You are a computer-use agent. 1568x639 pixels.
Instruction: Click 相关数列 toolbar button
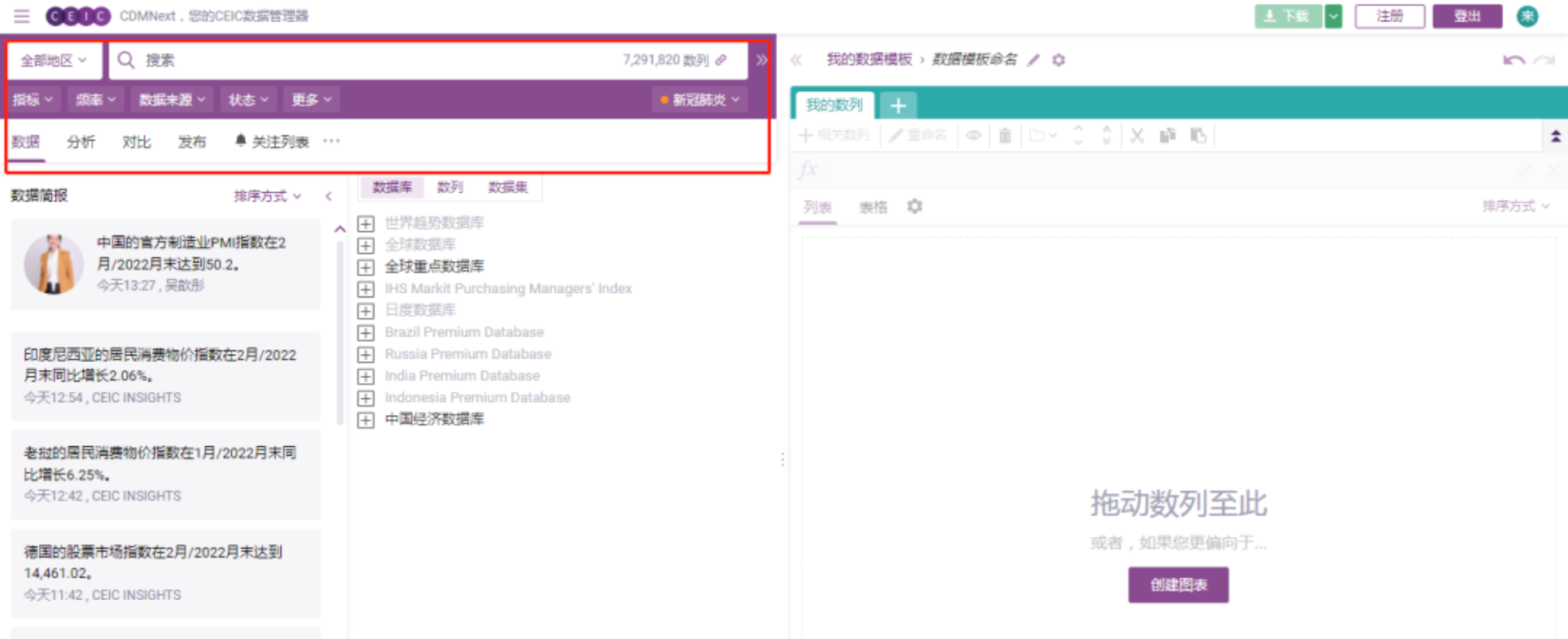834,135
